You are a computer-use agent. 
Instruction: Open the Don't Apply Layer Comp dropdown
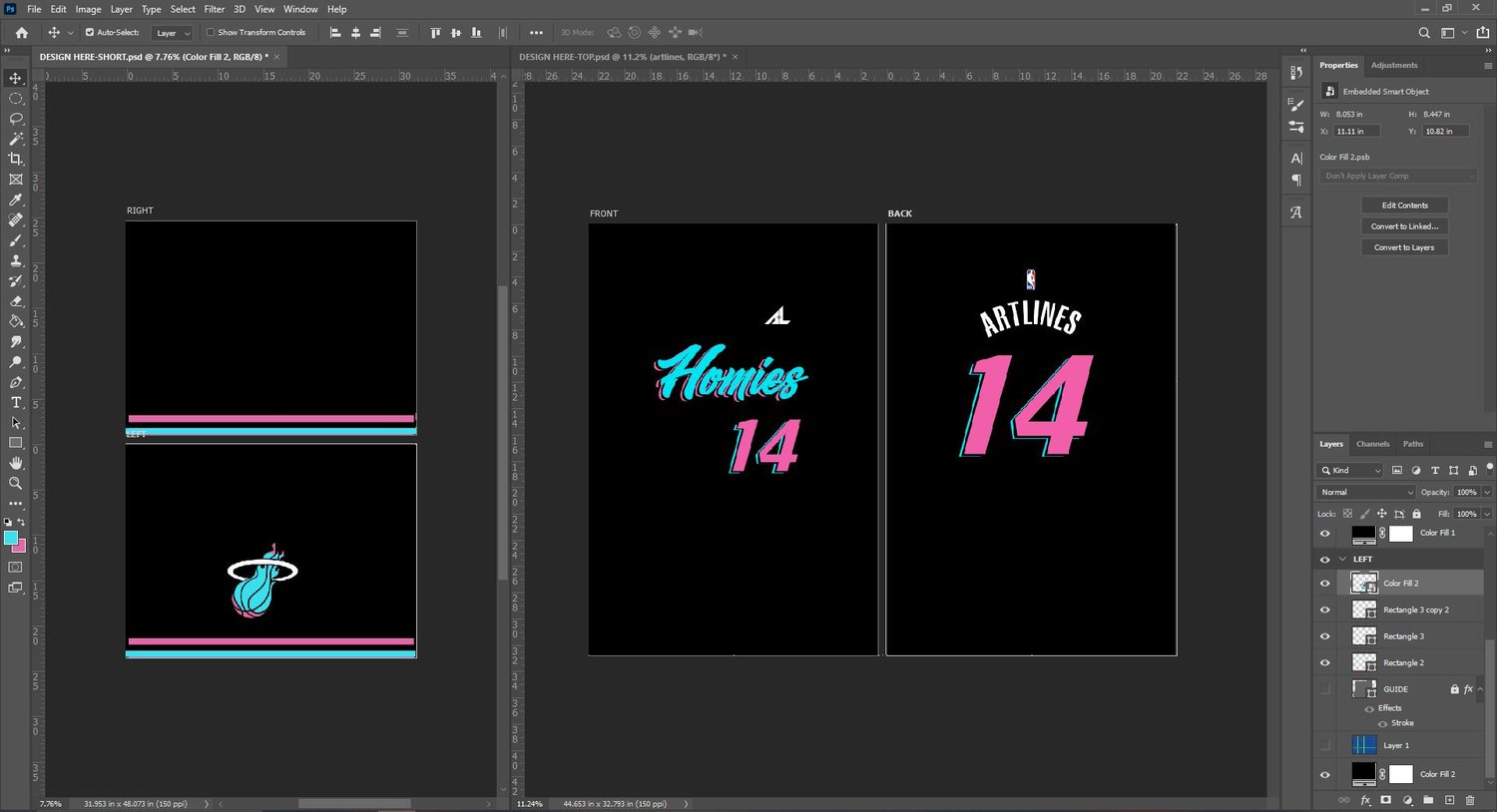1398,177
